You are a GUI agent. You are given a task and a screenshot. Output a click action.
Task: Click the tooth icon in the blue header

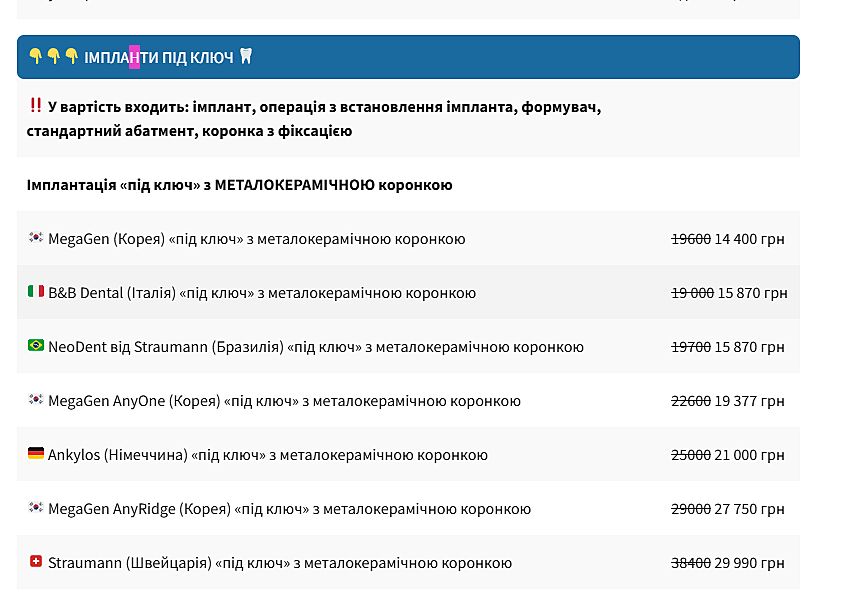(x=246, y=57)
